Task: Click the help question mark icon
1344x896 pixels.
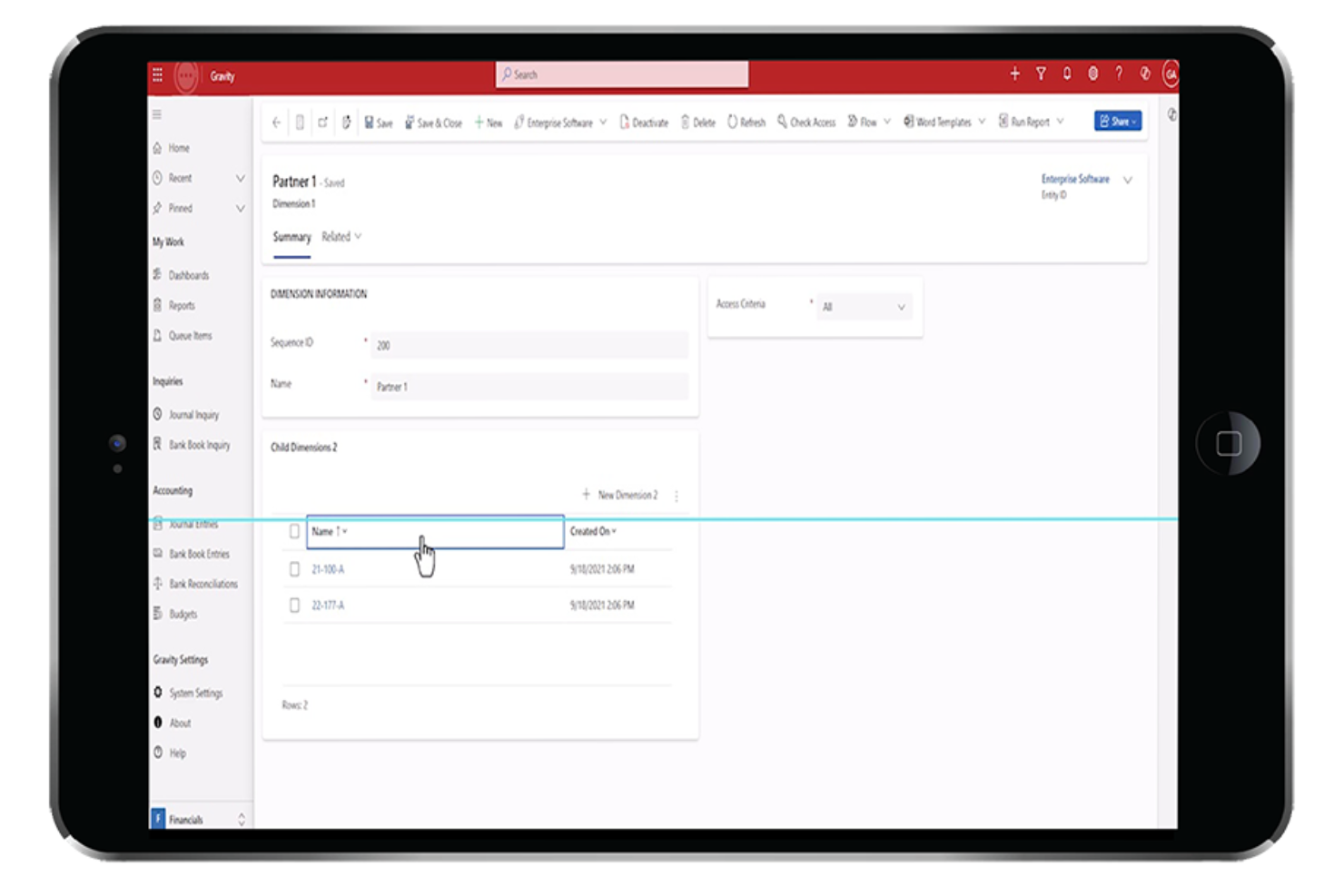Action: click(x=1119, y=74)
